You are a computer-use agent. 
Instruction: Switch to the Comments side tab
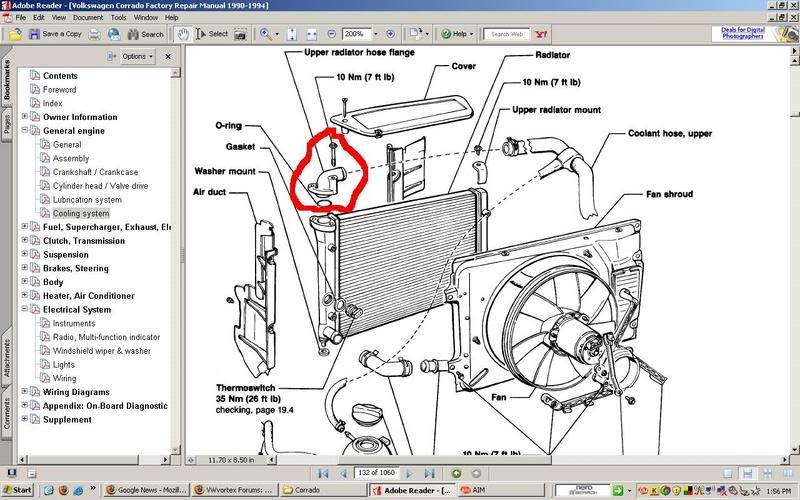click(x=7, y=412)
